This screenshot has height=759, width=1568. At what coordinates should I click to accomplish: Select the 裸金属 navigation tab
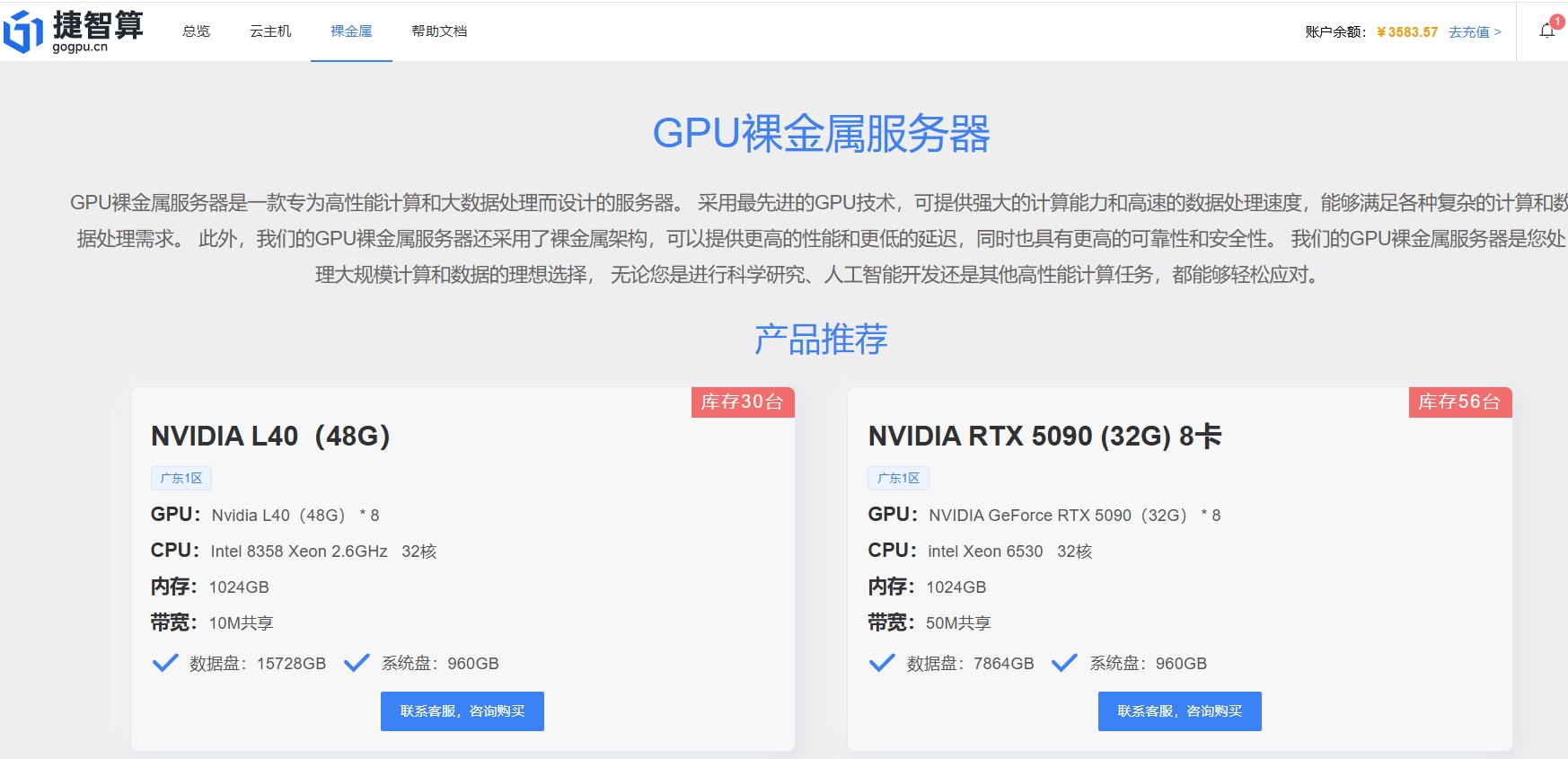tap(351, 31)
